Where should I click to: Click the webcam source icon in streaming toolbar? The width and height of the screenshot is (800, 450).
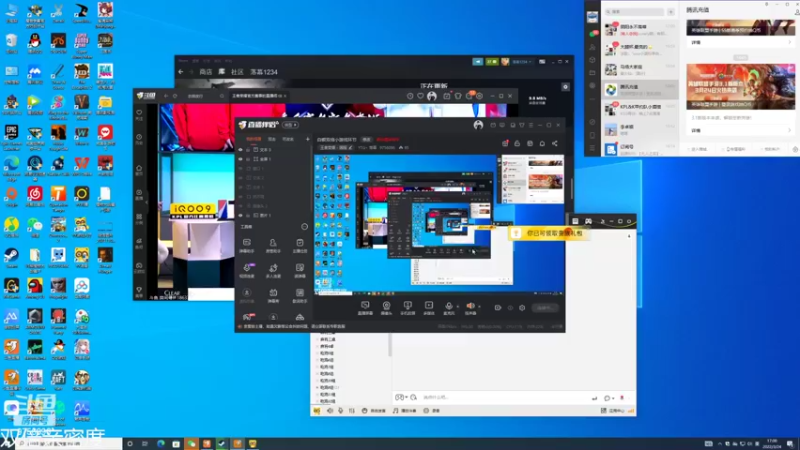[386, 305]
